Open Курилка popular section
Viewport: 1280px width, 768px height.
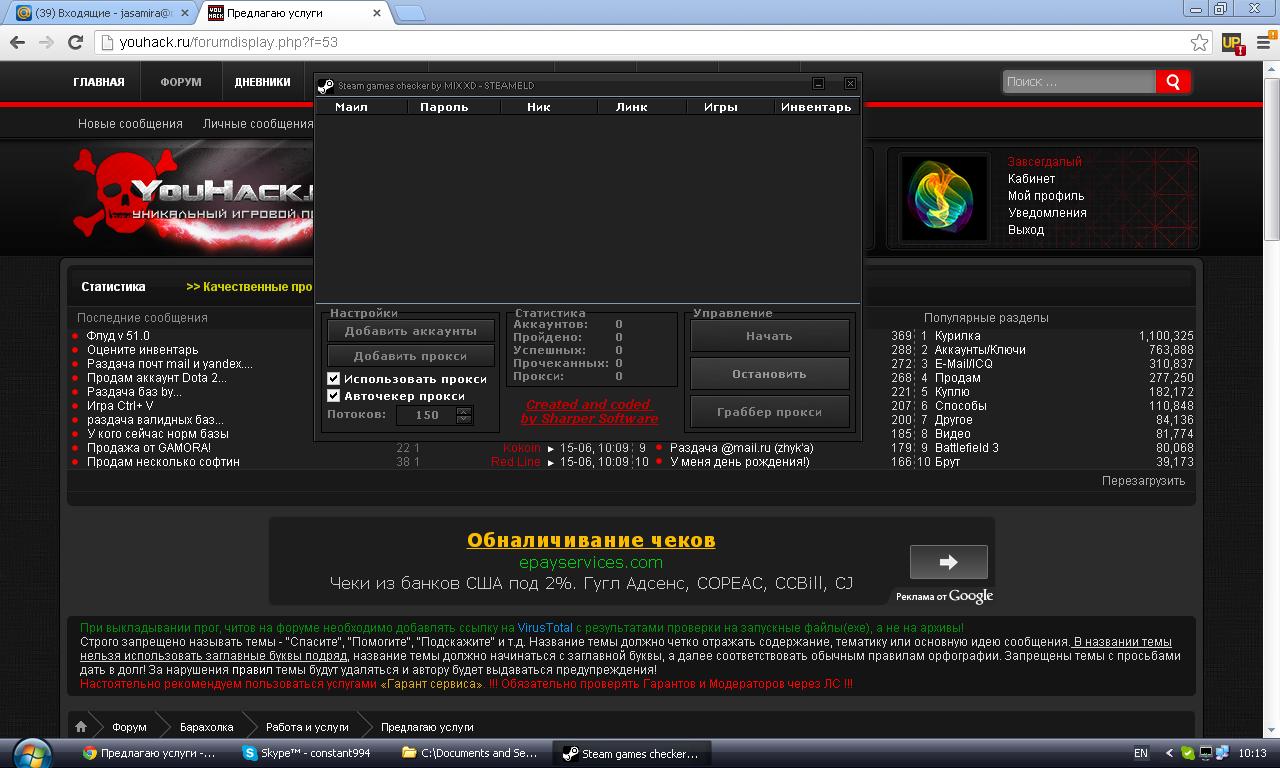[957, 336]
